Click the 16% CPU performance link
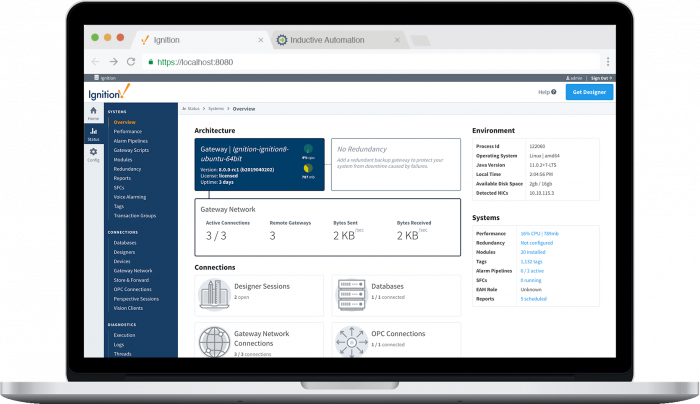The width and height of the screenshot is (700, 404). [x=539, y=233]
